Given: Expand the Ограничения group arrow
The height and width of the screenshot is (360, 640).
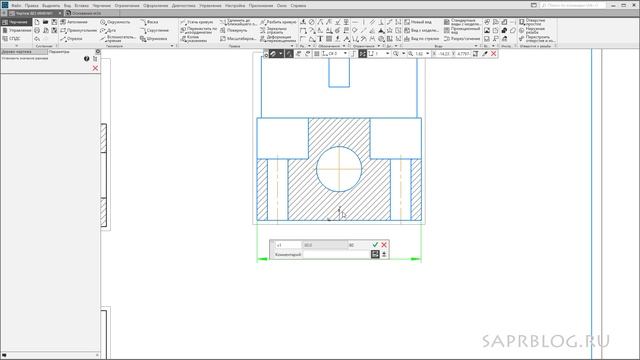Looking at the screenshot, I should click(x=378, y=46).
